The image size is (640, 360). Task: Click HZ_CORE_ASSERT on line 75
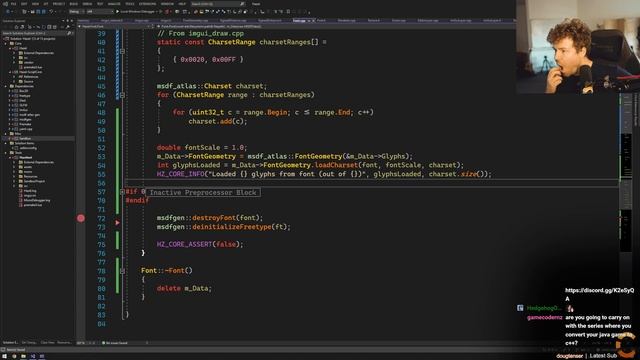(x=184, y=244)
